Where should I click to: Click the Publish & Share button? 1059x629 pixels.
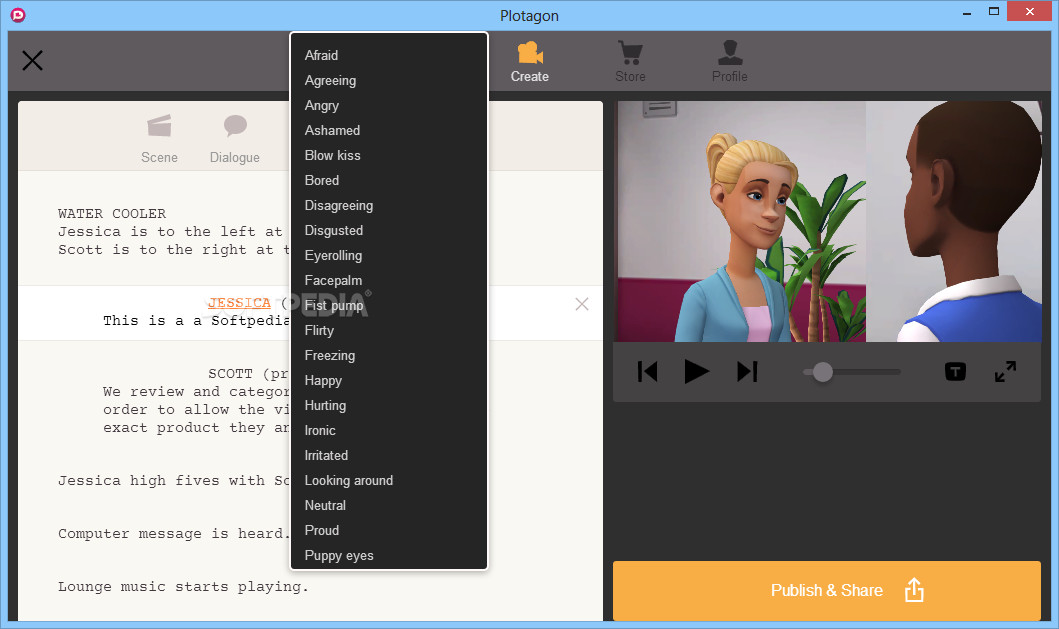[x=827, y=590]
